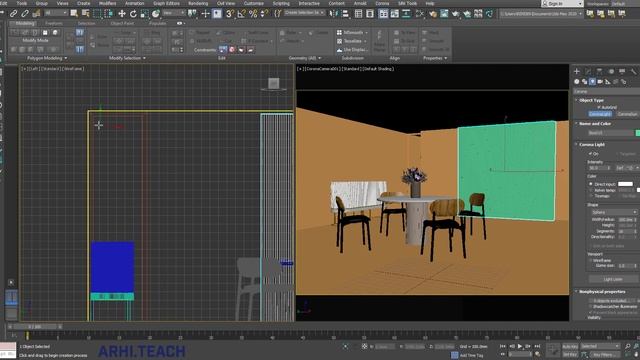This screenshot has height=360, width=640.
Task: Open the Modifiers menu
Action: 108,3
